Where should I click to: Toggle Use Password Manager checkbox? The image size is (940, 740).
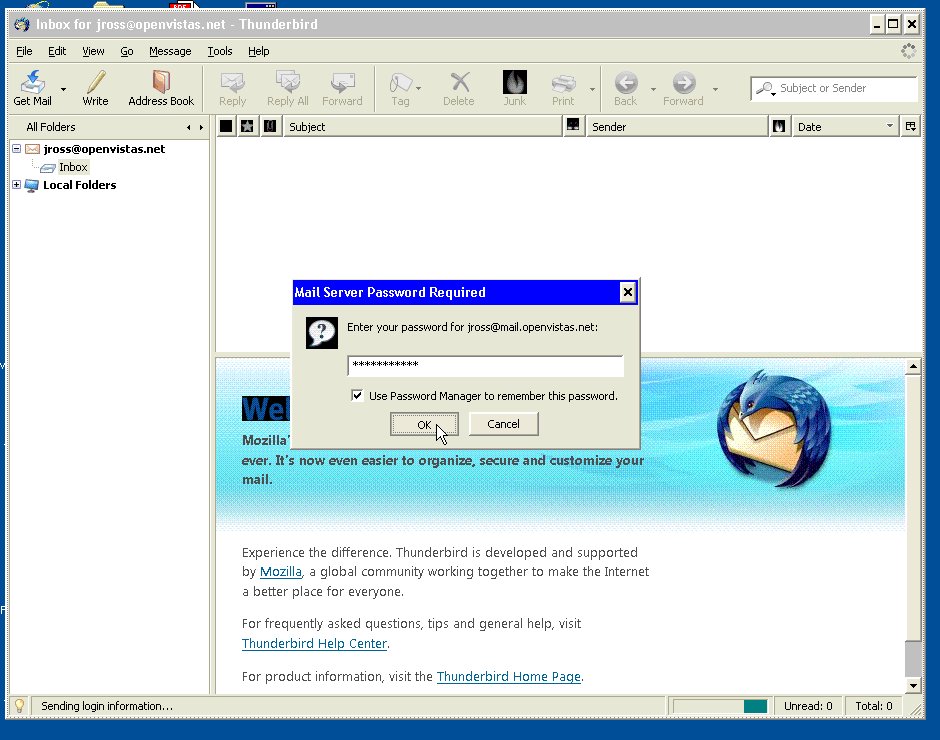coord(357,395)
